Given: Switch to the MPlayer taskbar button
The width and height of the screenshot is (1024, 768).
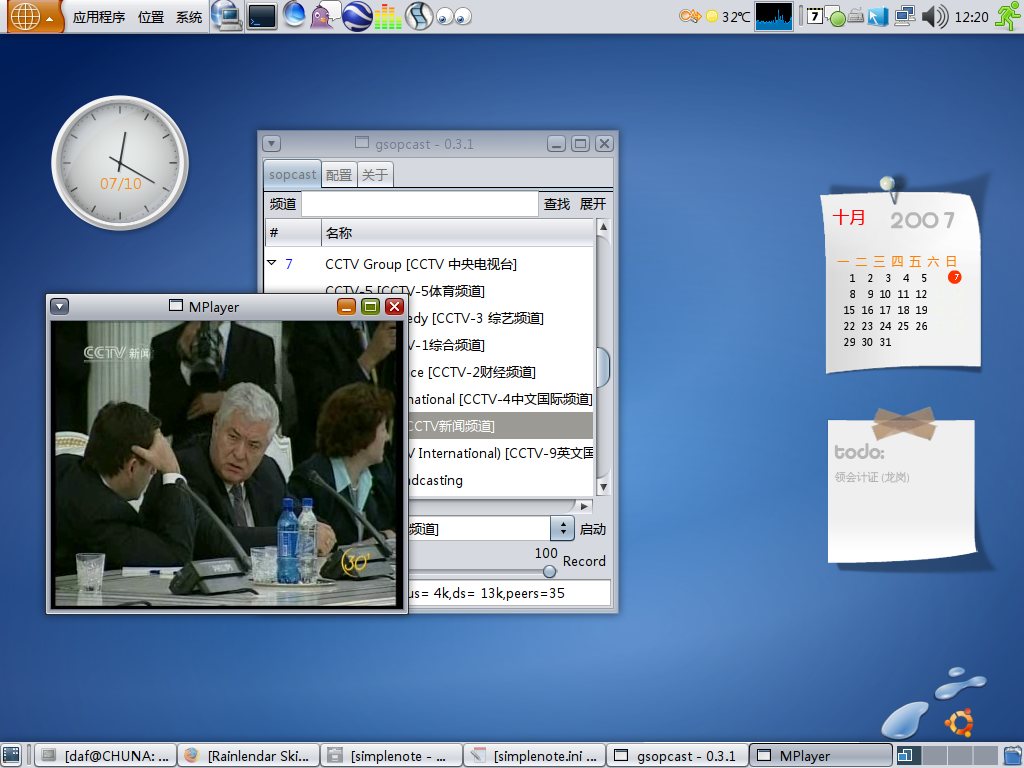Looking at the screenshot, I should [820, 756].
